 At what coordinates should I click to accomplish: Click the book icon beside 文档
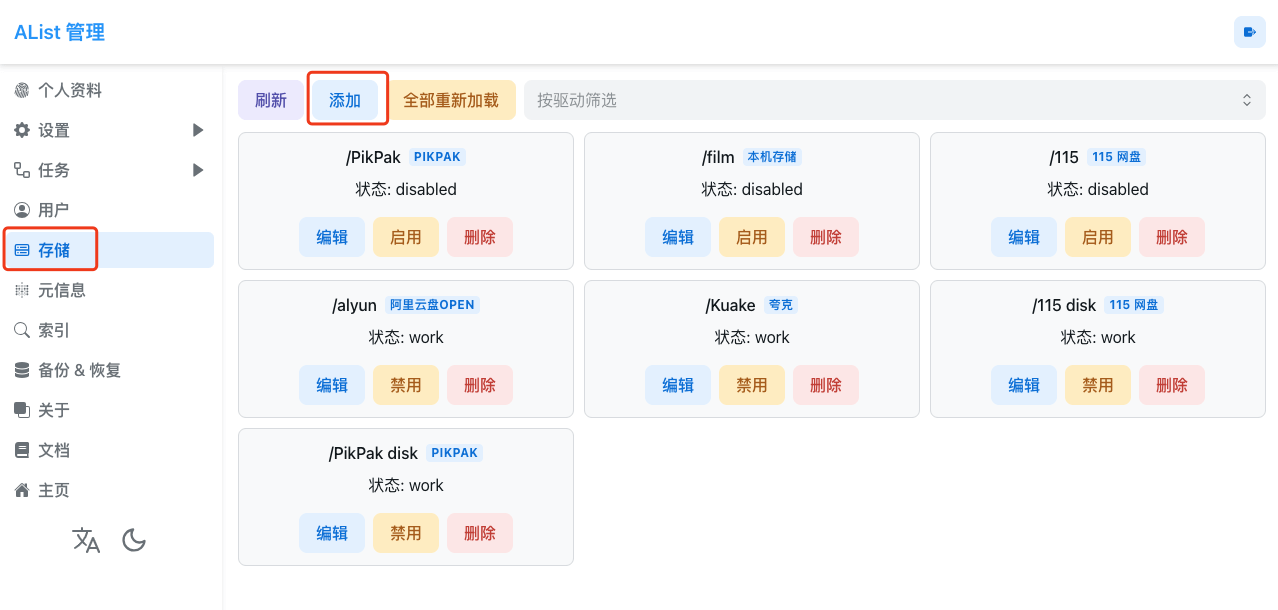pyautogui.click(x=22, y=451)
